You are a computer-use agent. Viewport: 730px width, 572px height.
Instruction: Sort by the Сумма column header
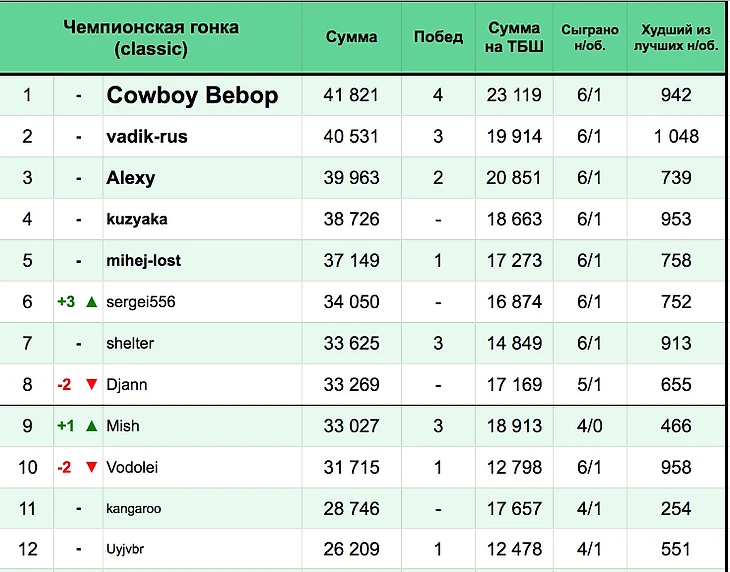click(352, 37)
